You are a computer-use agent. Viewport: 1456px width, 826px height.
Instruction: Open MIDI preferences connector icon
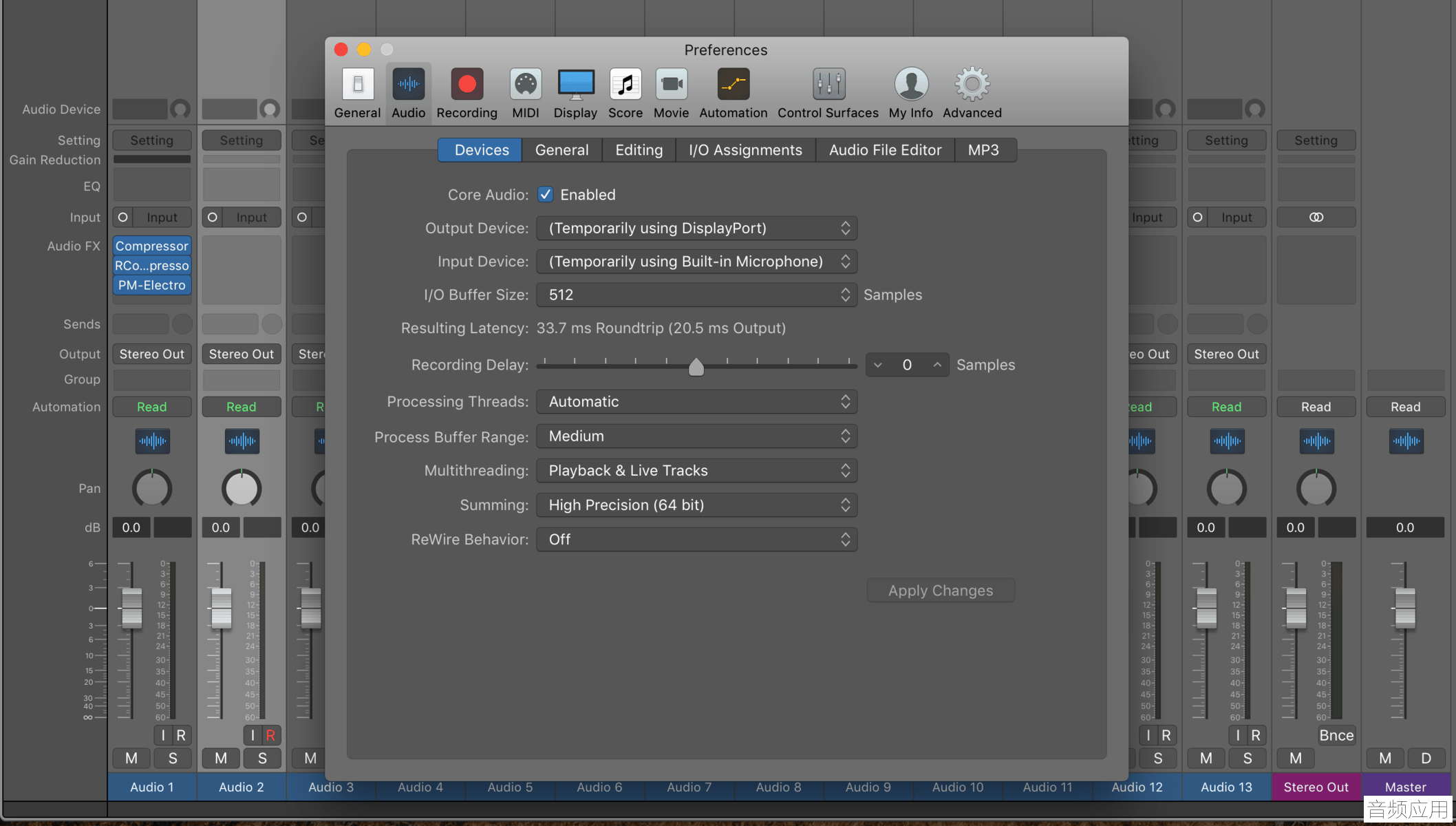point(526,85)
